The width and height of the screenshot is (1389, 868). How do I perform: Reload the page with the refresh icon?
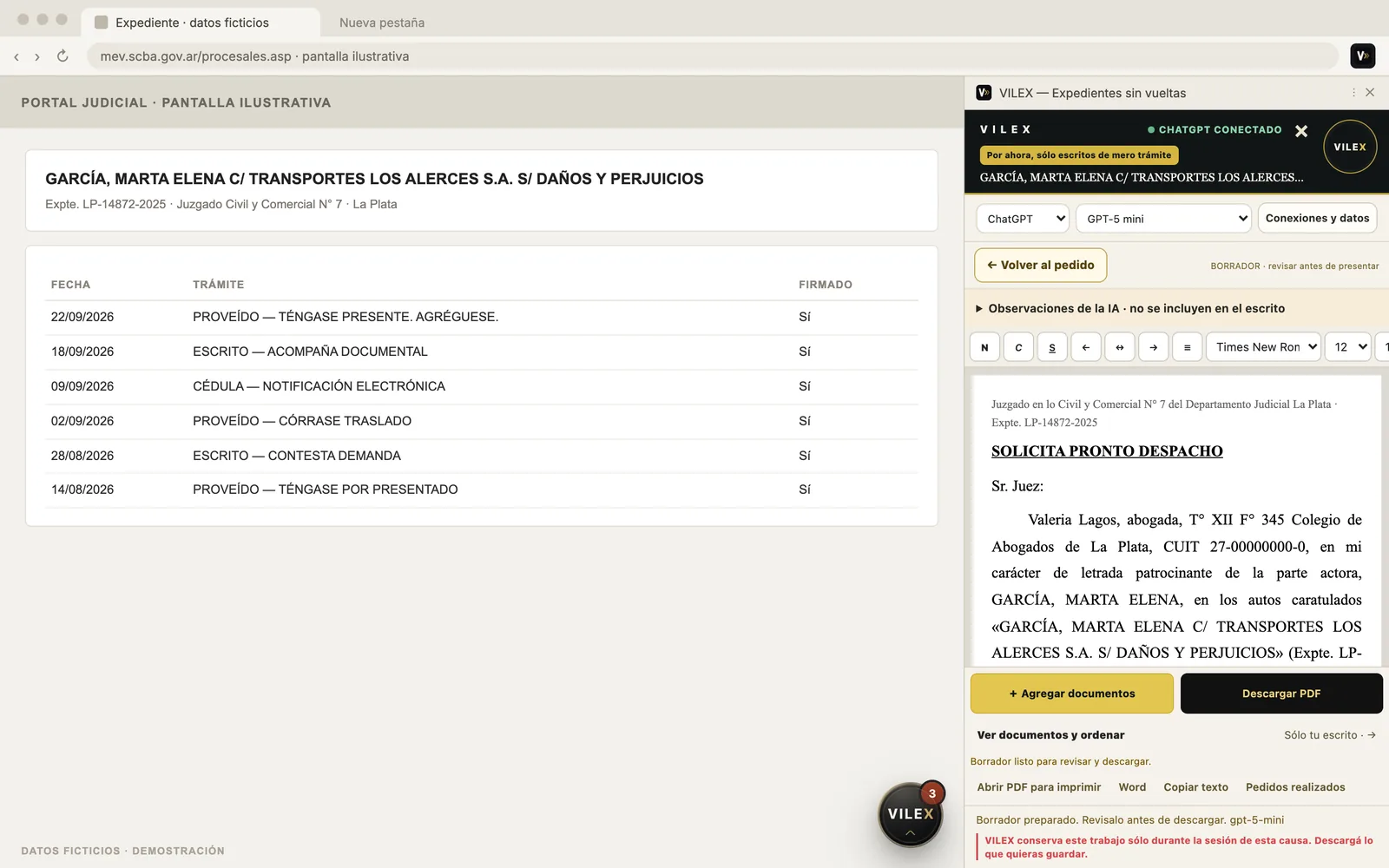click(63, 56)
